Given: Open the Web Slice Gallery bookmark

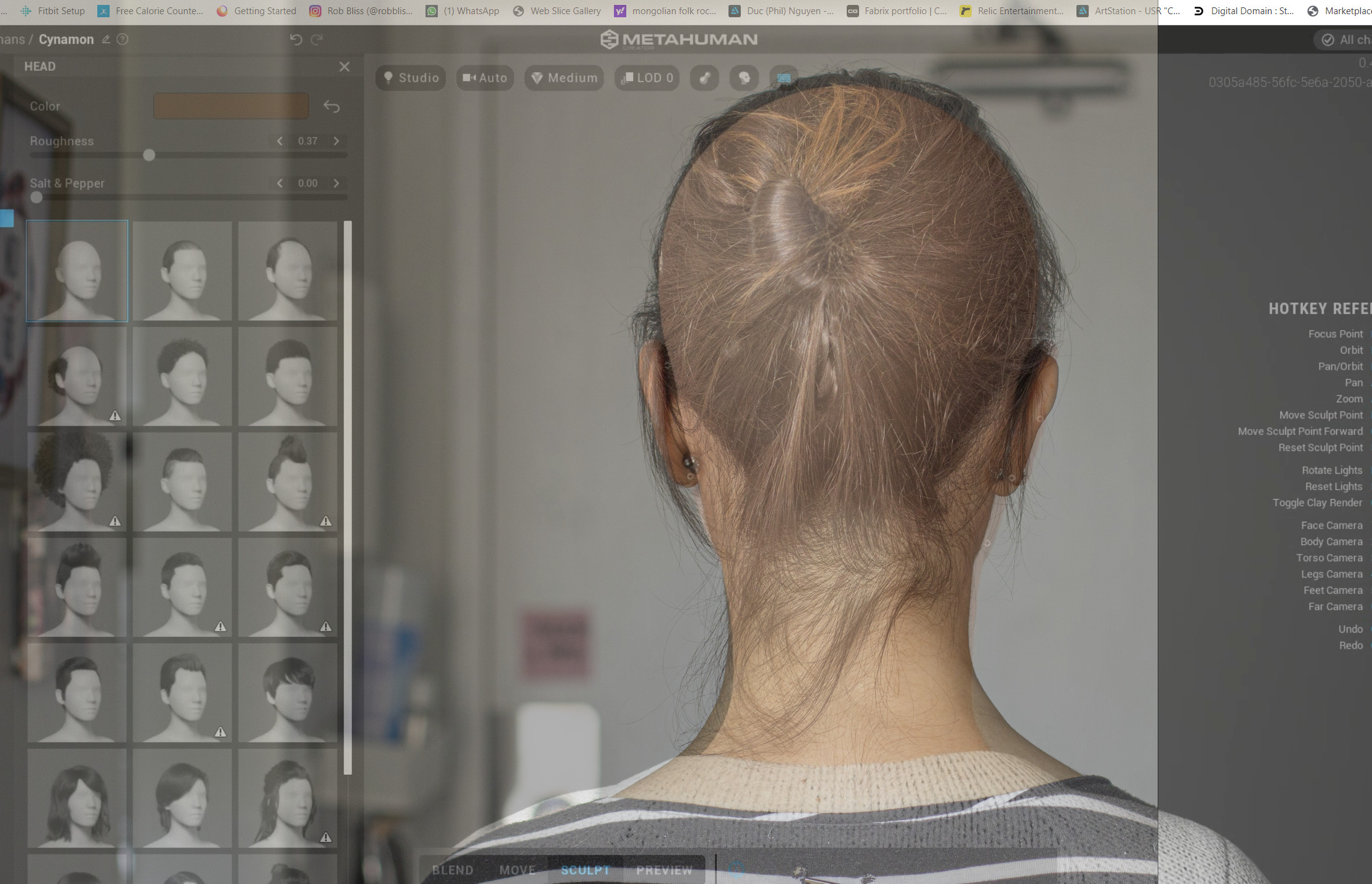Looking at the screenshot, I should tap(557, 11).
